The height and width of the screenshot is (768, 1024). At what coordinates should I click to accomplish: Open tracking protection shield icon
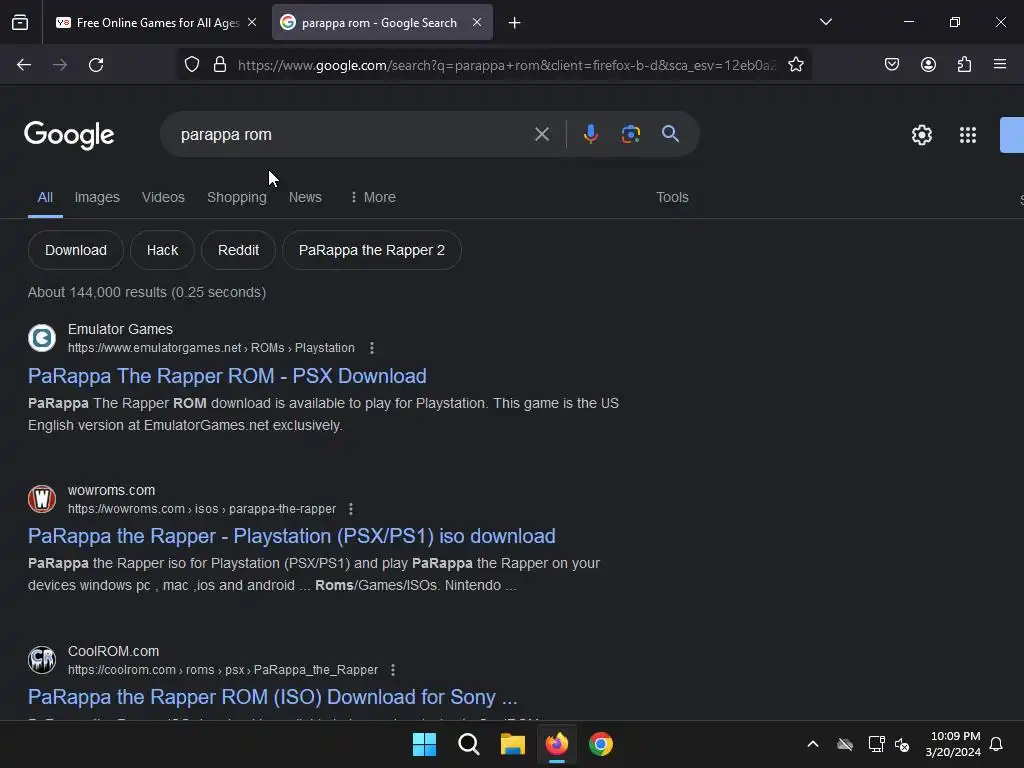coord(191,65)
